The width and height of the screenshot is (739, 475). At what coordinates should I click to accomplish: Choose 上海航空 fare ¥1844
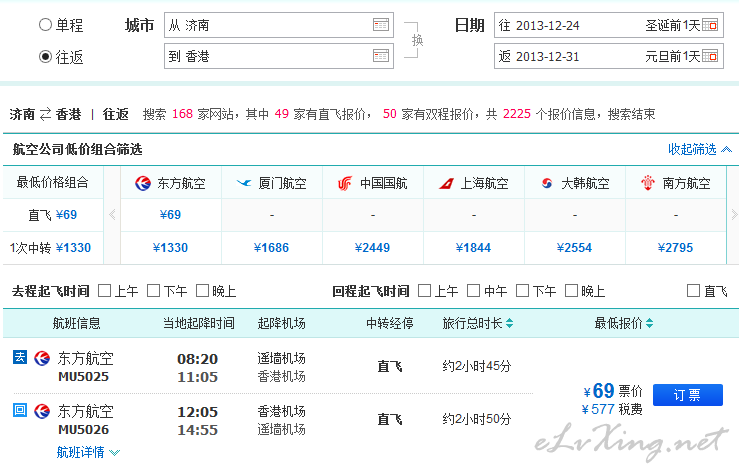tap(474, 248)
